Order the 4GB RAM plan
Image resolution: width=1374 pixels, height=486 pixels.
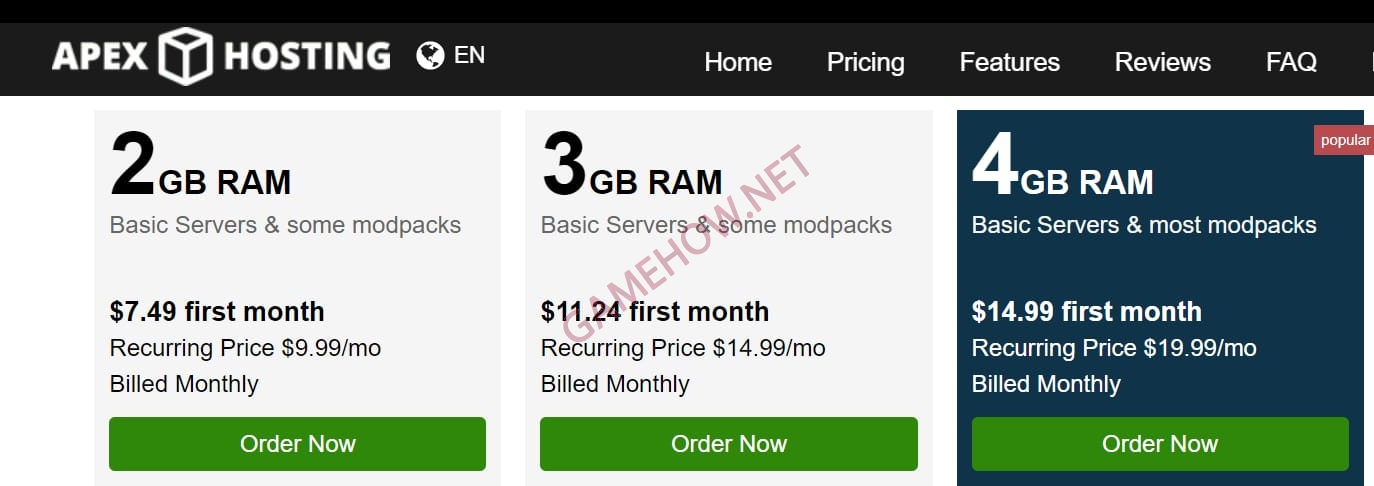click(1160, 444)
